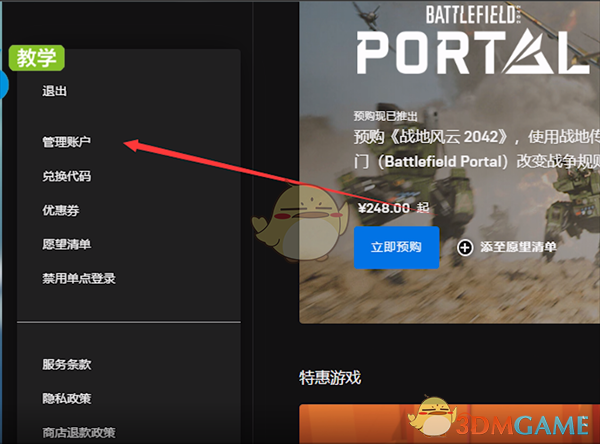
Task: Click the plus icon beside 添至愿望清单
Action: (x=465, y=248)
